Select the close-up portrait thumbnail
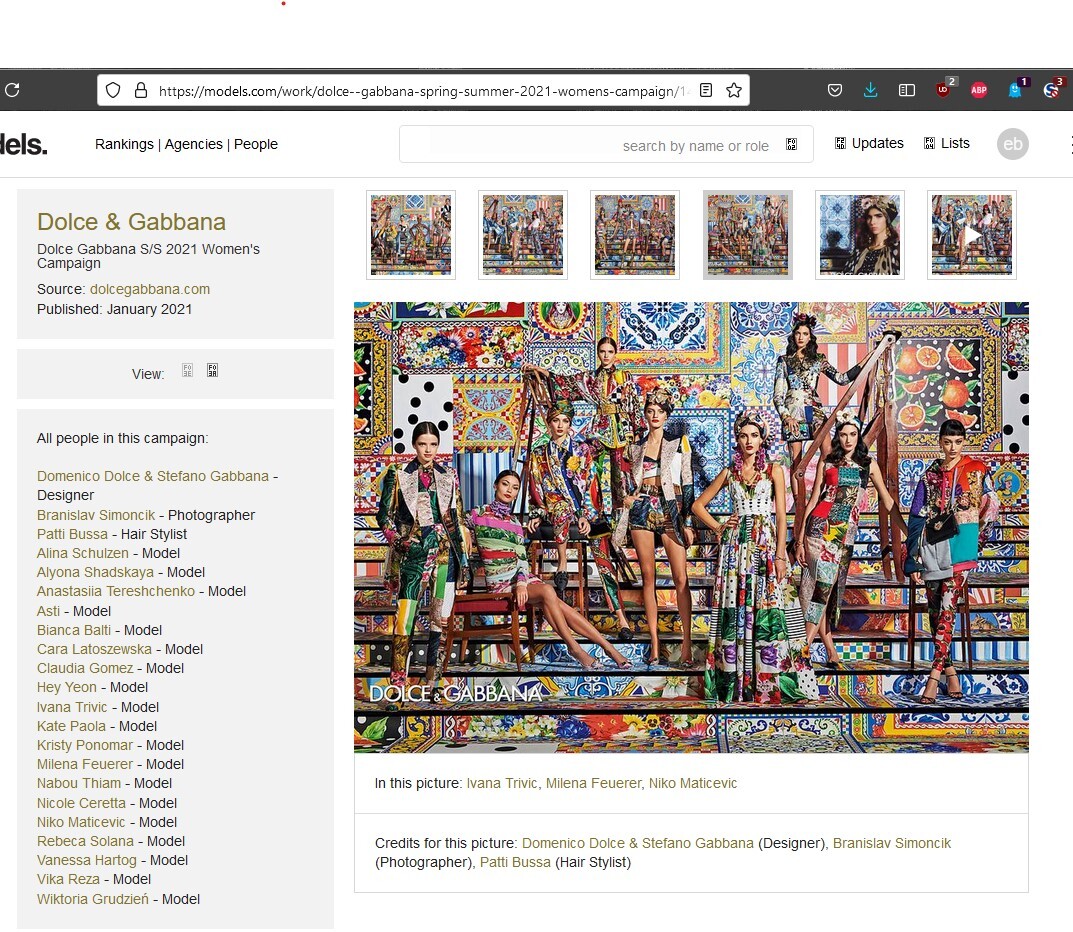The height and width of the screenshot is (932, 1073). click(x=859, y=235)
